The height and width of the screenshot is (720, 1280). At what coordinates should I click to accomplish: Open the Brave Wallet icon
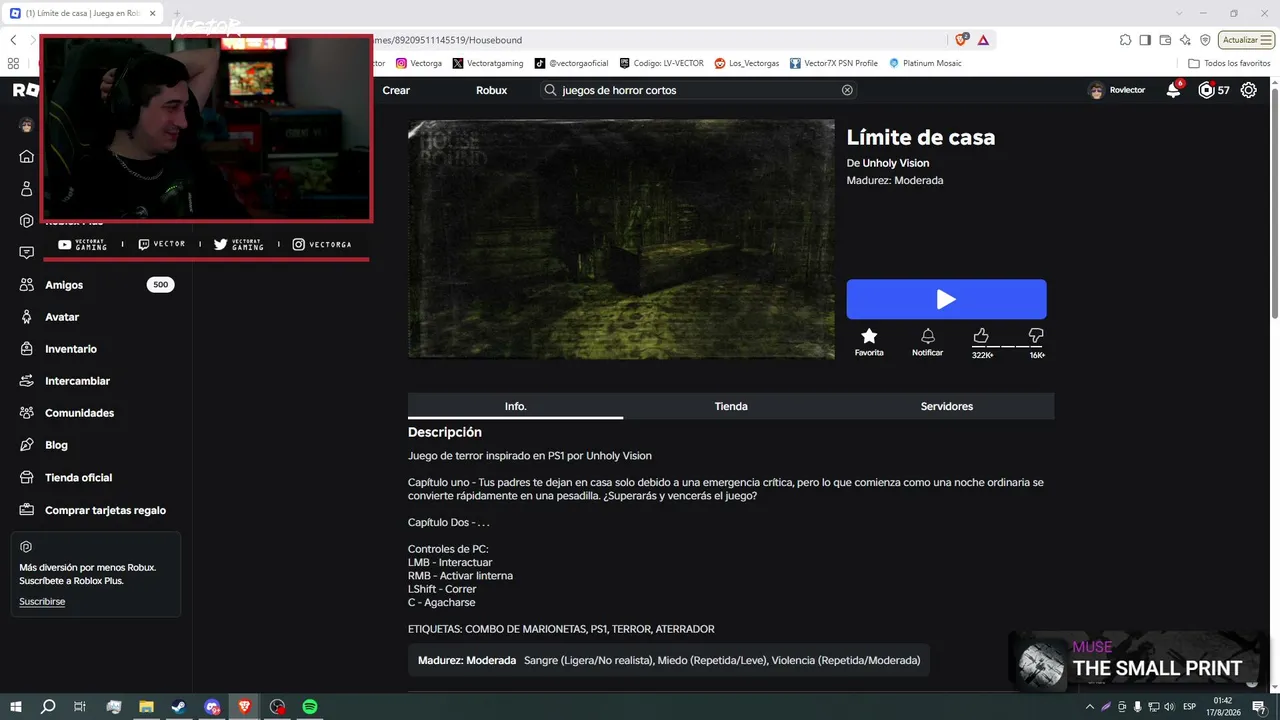[1165, 40]
